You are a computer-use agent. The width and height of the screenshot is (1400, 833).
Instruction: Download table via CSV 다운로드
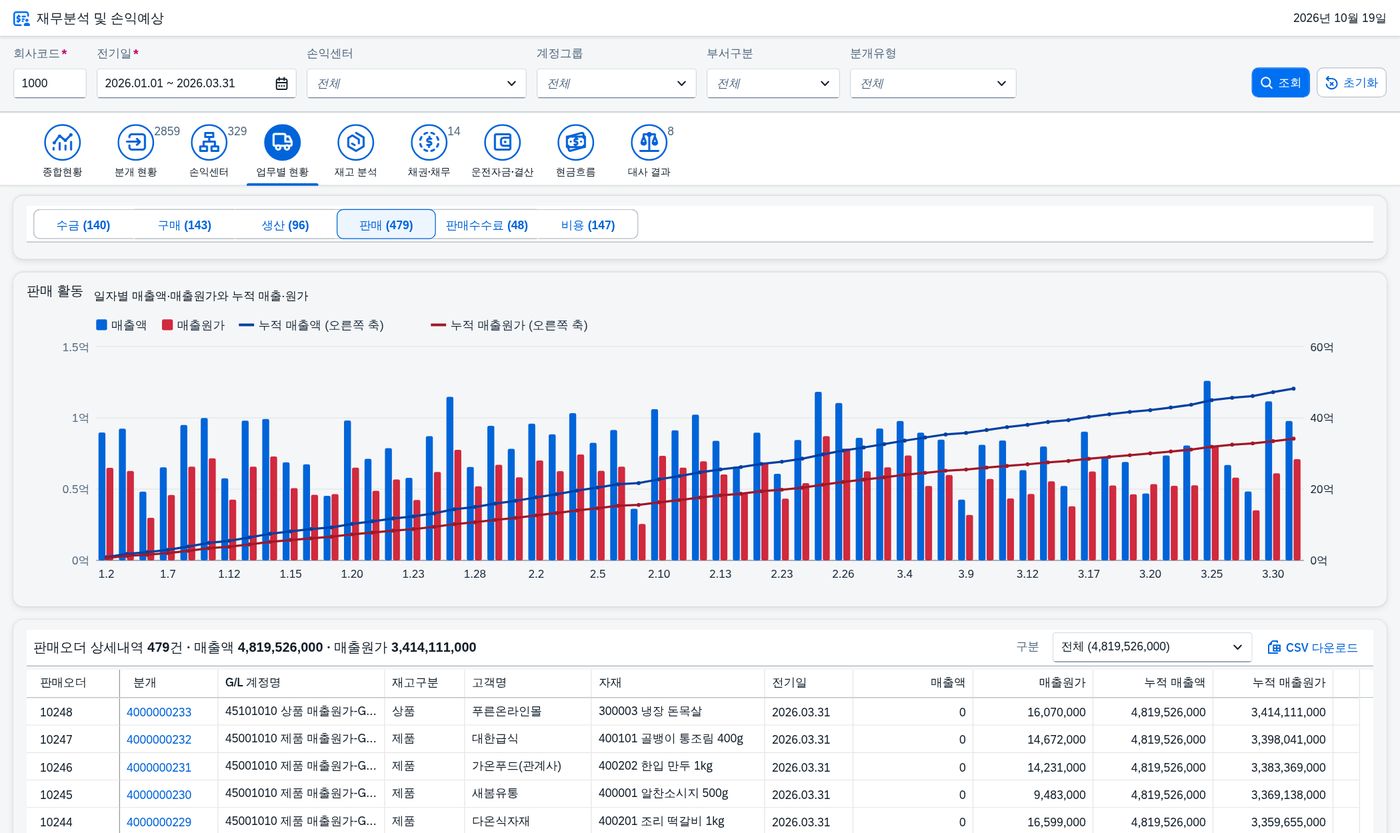[x=1312, y=647]
